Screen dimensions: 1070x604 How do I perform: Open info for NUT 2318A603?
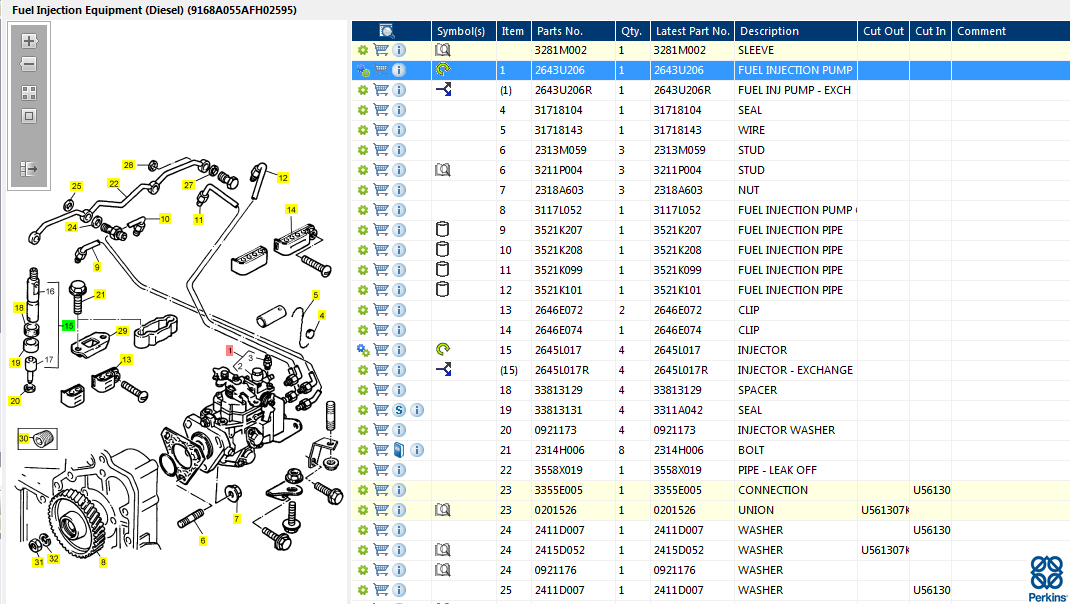399,190
